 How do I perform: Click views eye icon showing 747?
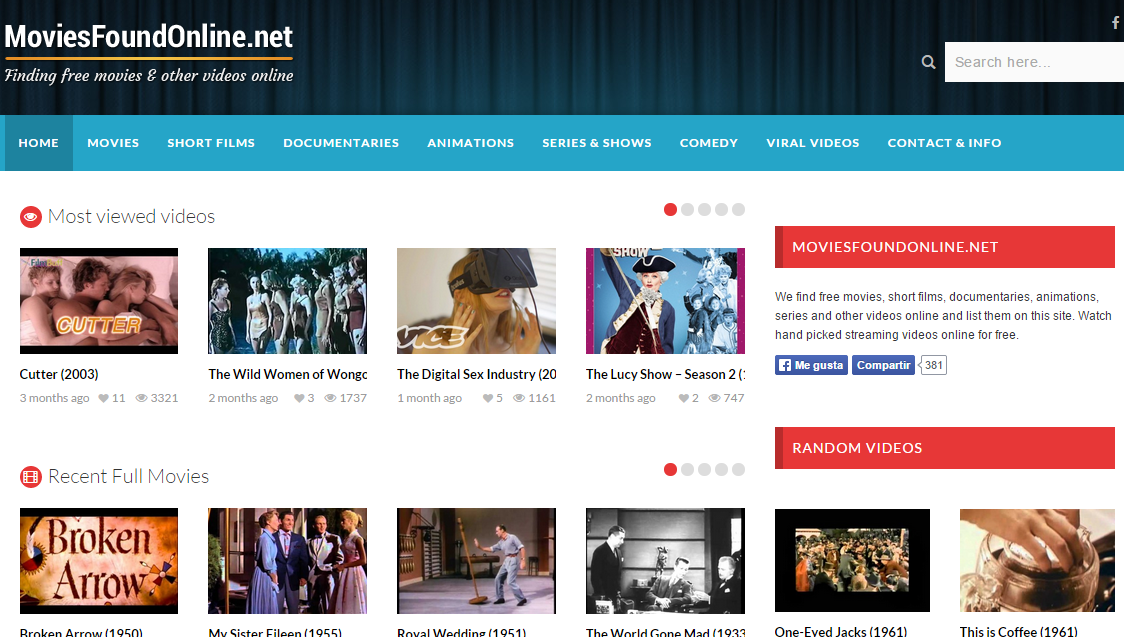point(714,398)
